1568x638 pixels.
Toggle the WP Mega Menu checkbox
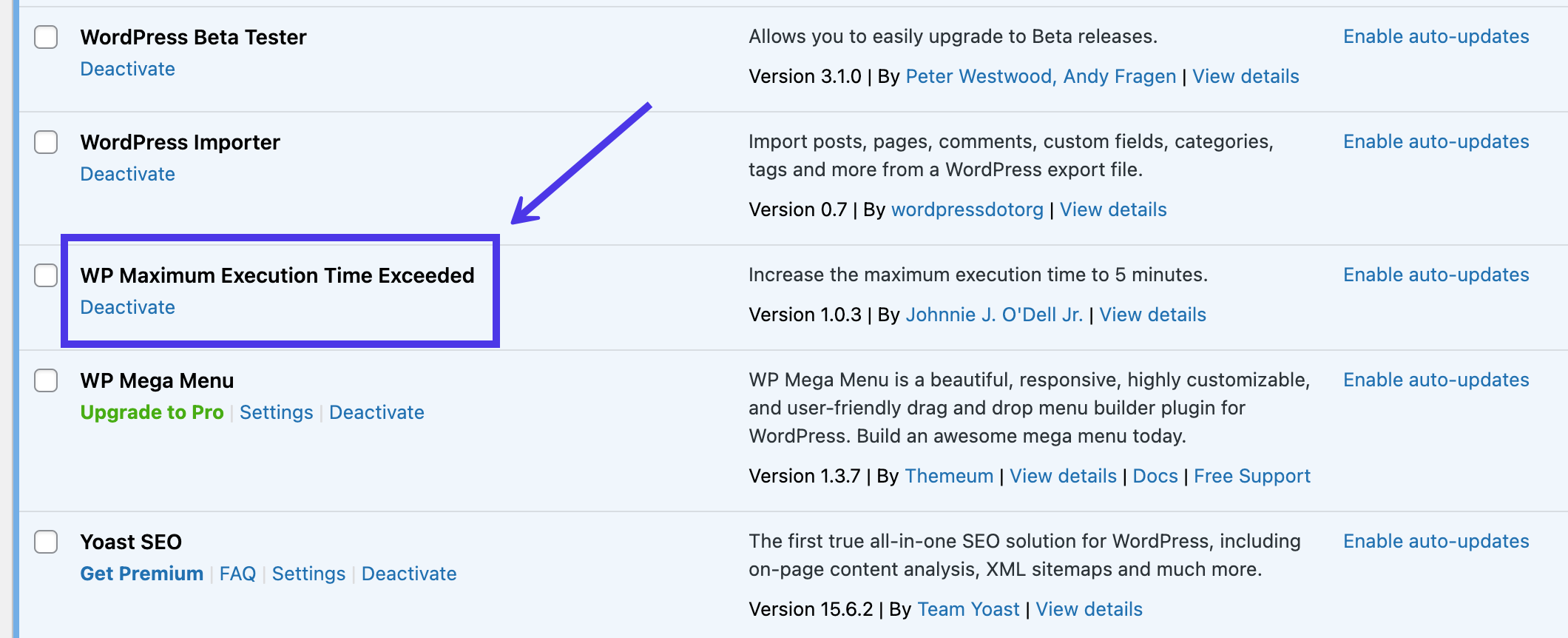coord(46,380)
